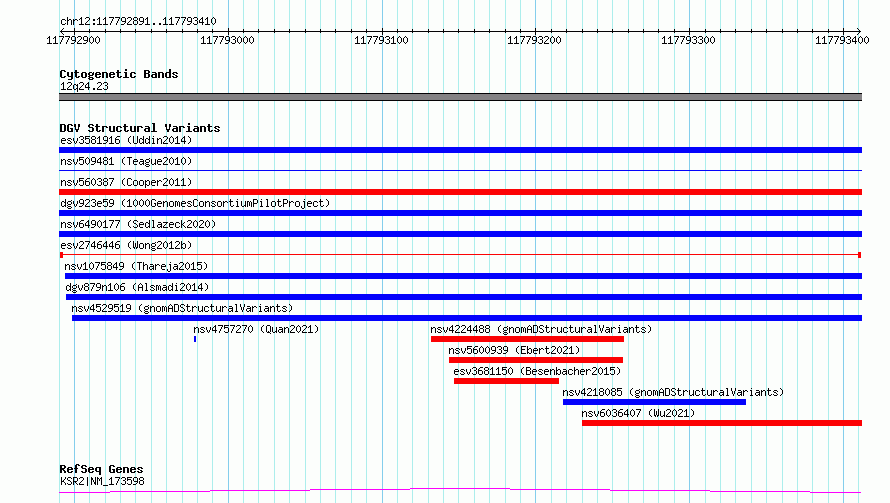This screenshot has height=503, width=890.
Task: Select the blue nsv4218085 variant bar
Action: pos(654,402)
